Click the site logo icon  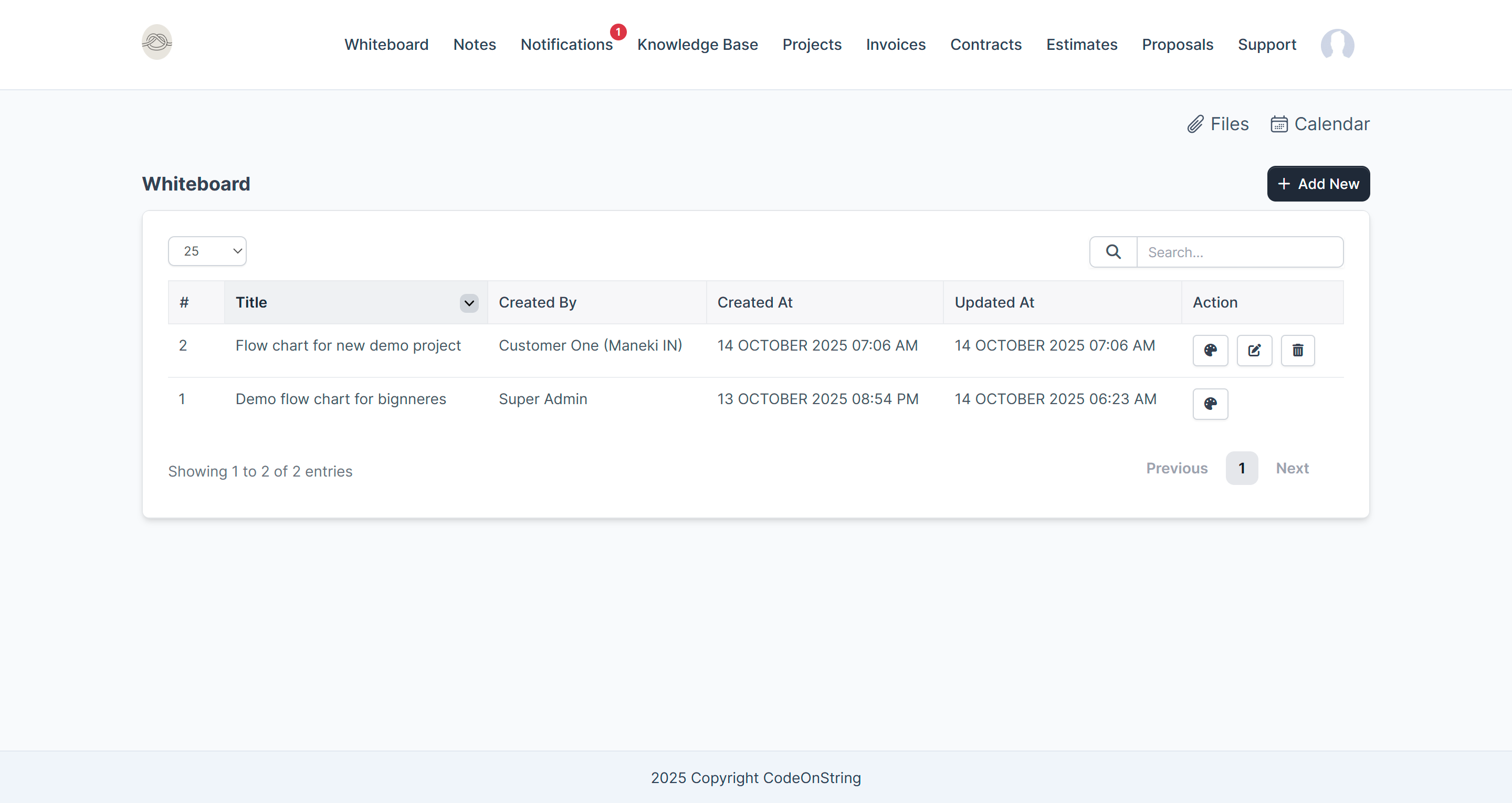coord(157,43)
